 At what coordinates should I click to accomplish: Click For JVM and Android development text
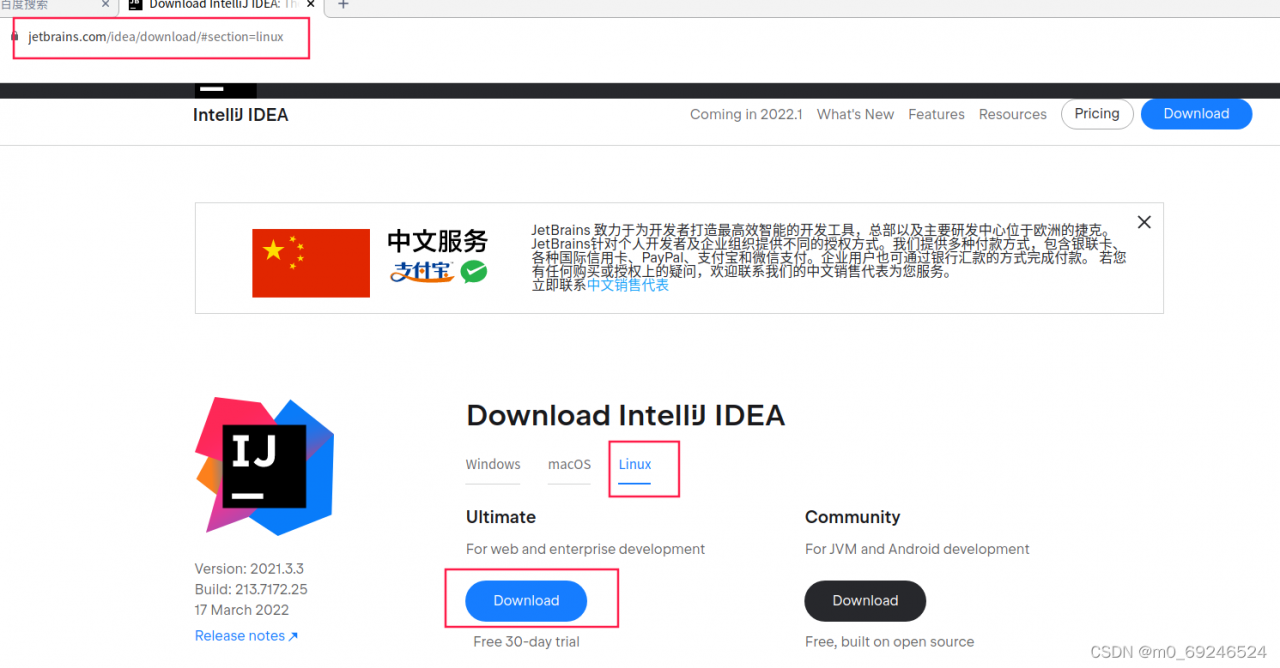coord(917,549)
